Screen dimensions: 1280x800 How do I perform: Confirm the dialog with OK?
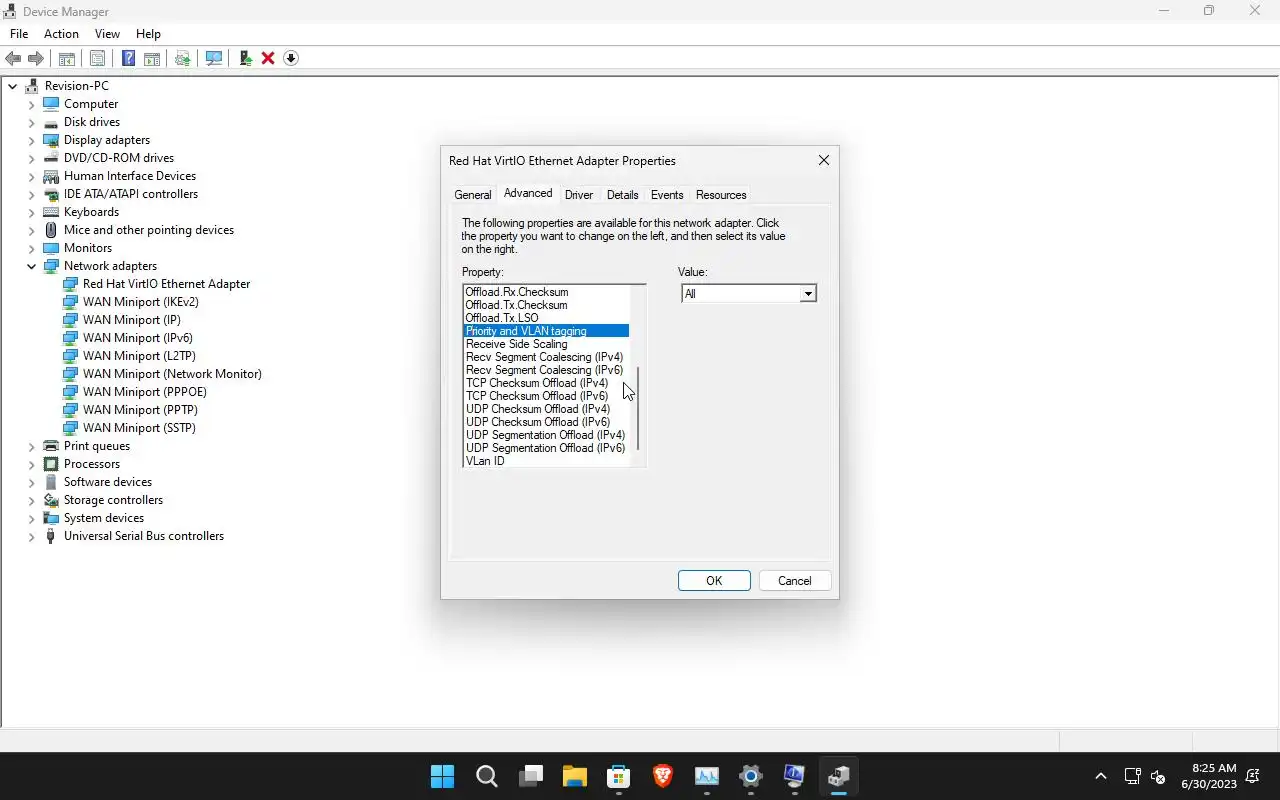(714, 581)
